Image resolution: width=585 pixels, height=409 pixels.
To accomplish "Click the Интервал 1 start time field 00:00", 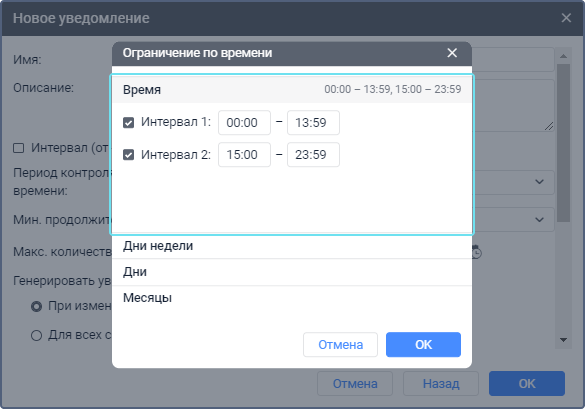I will (244, 122).
